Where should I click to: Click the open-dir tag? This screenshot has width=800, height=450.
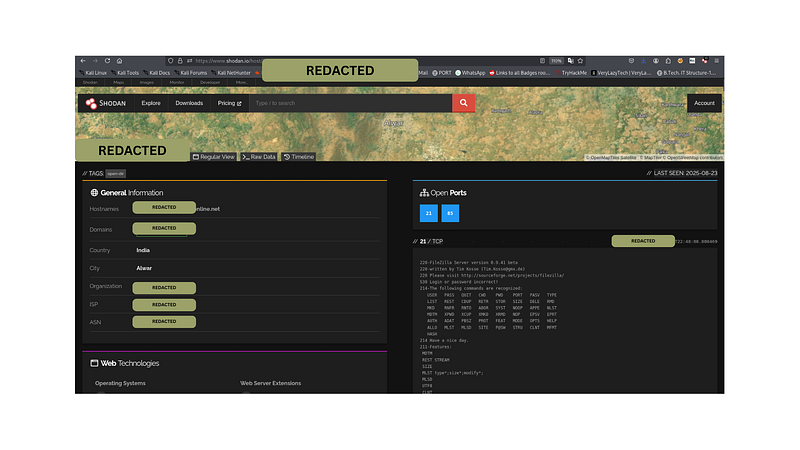(115, 173)
